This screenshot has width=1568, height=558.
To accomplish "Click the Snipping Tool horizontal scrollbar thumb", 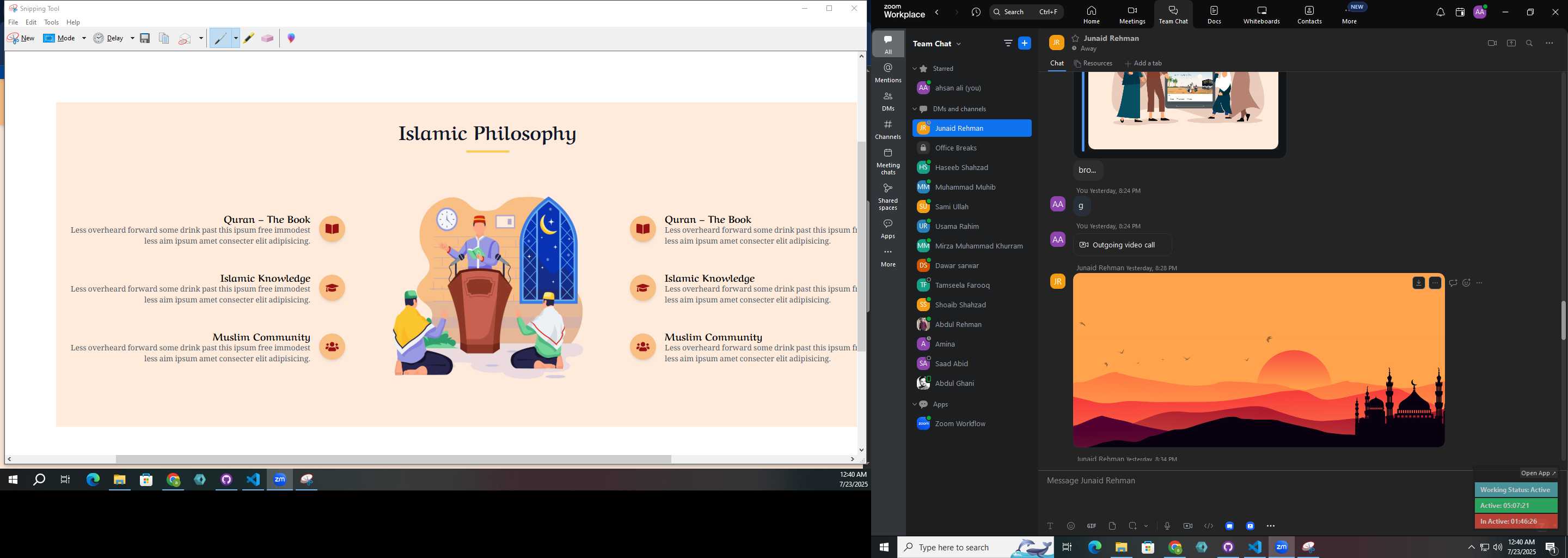I will [393, 459].
